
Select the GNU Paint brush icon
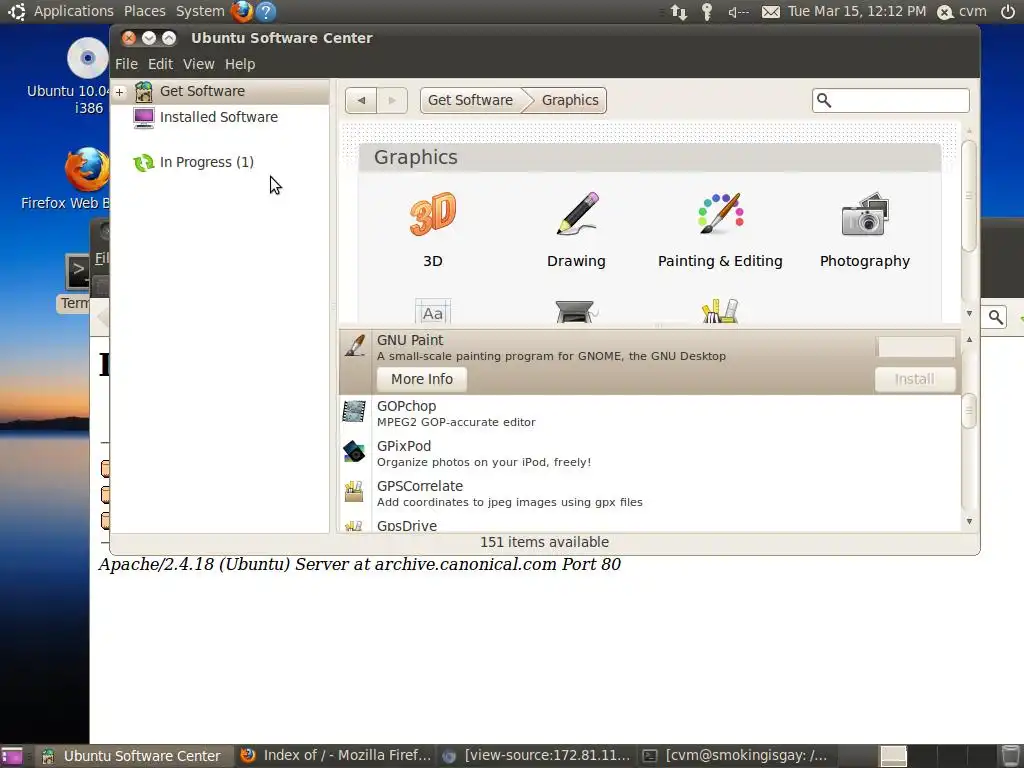click(355, 345)
